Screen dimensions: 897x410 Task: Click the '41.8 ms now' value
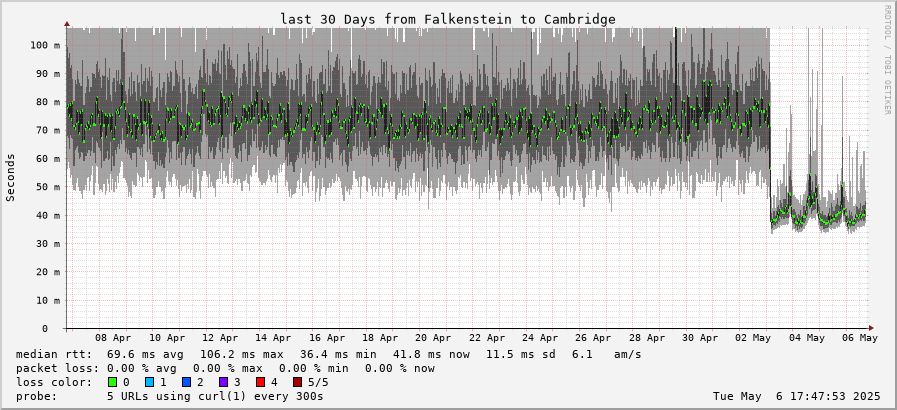tap(430, 355)
